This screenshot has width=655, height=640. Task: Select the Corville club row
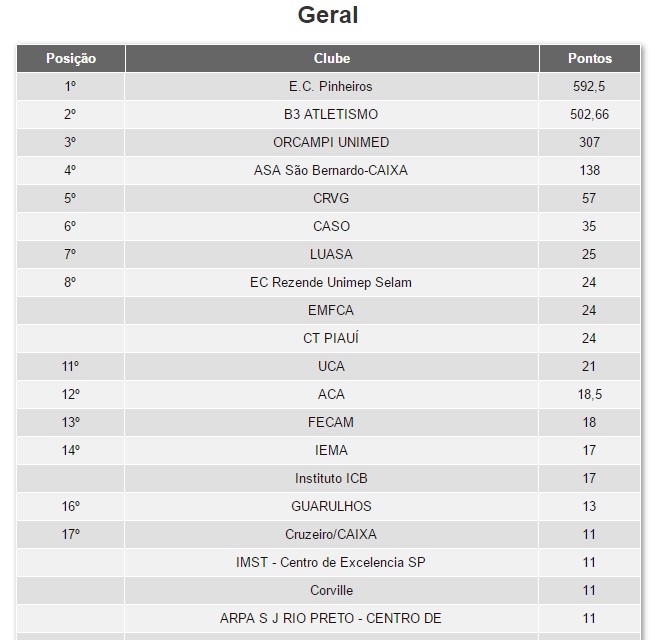331,591
